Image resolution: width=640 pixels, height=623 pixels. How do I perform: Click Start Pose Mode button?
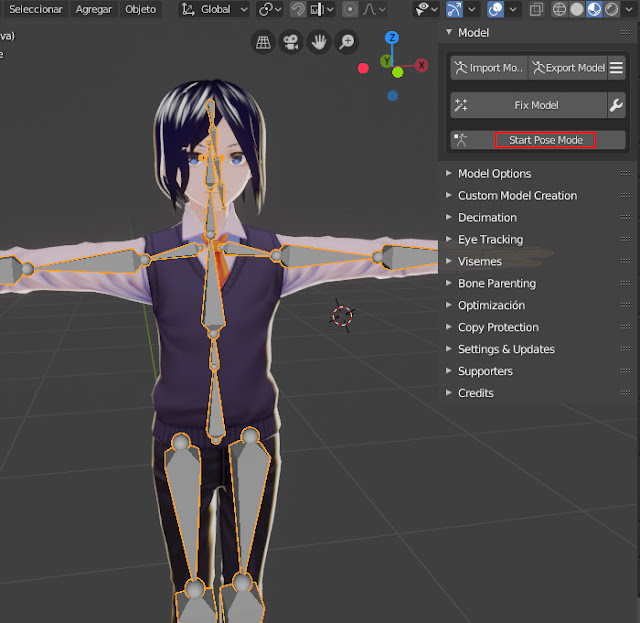[538, 140]
